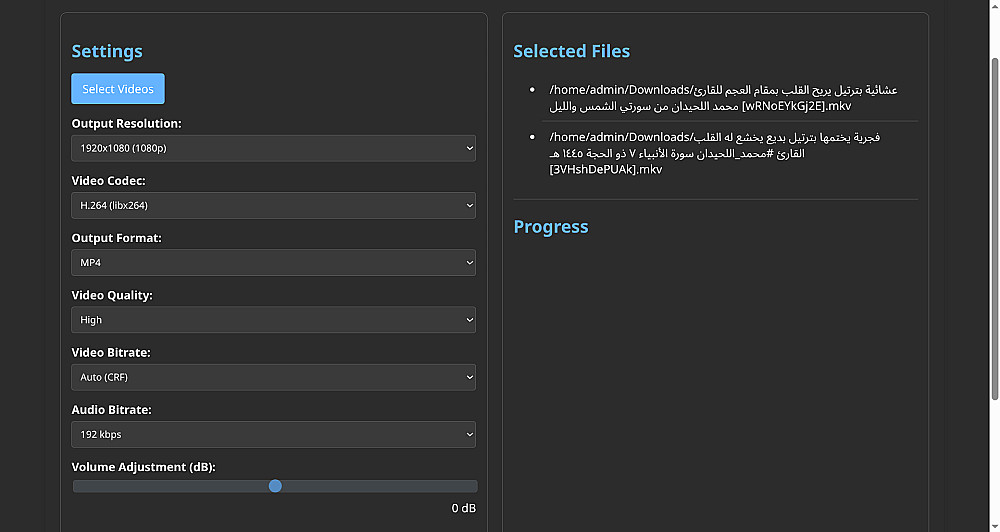
Task: Open the Video Bitrate Auto (CRF) dropdown
Action: (273, 377)
